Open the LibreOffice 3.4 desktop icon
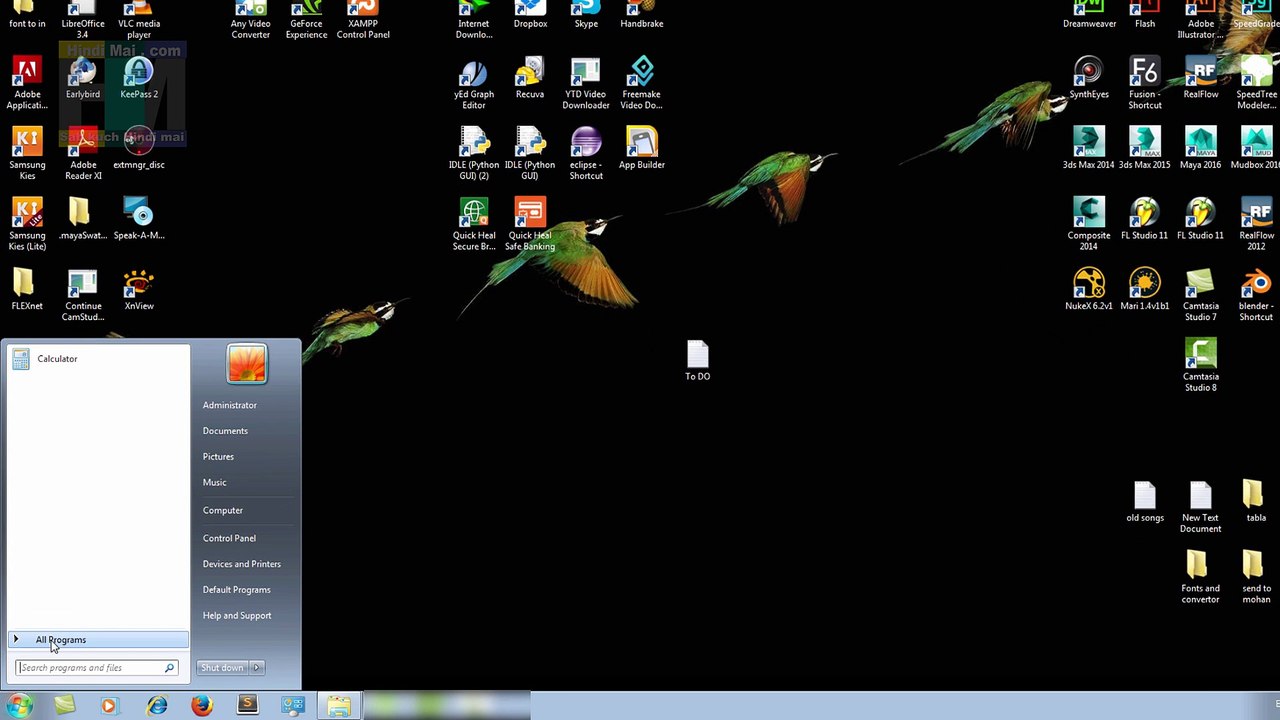The width and height of the screenshot is (1280, 720). pos(83,20)
